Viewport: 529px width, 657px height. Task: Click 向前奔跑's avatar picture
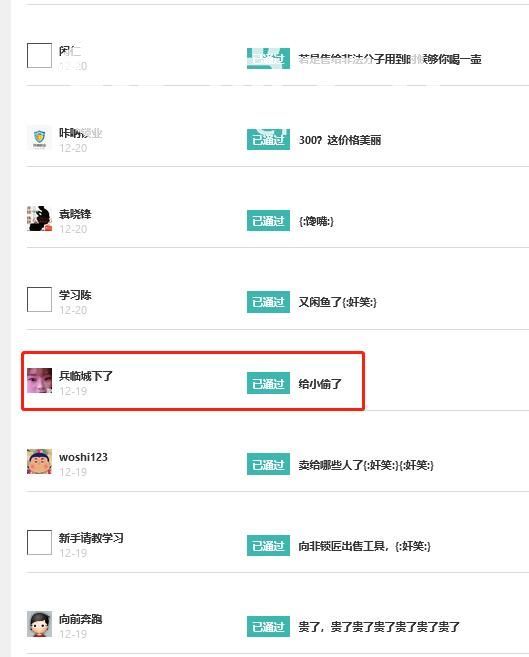point(39,624)
